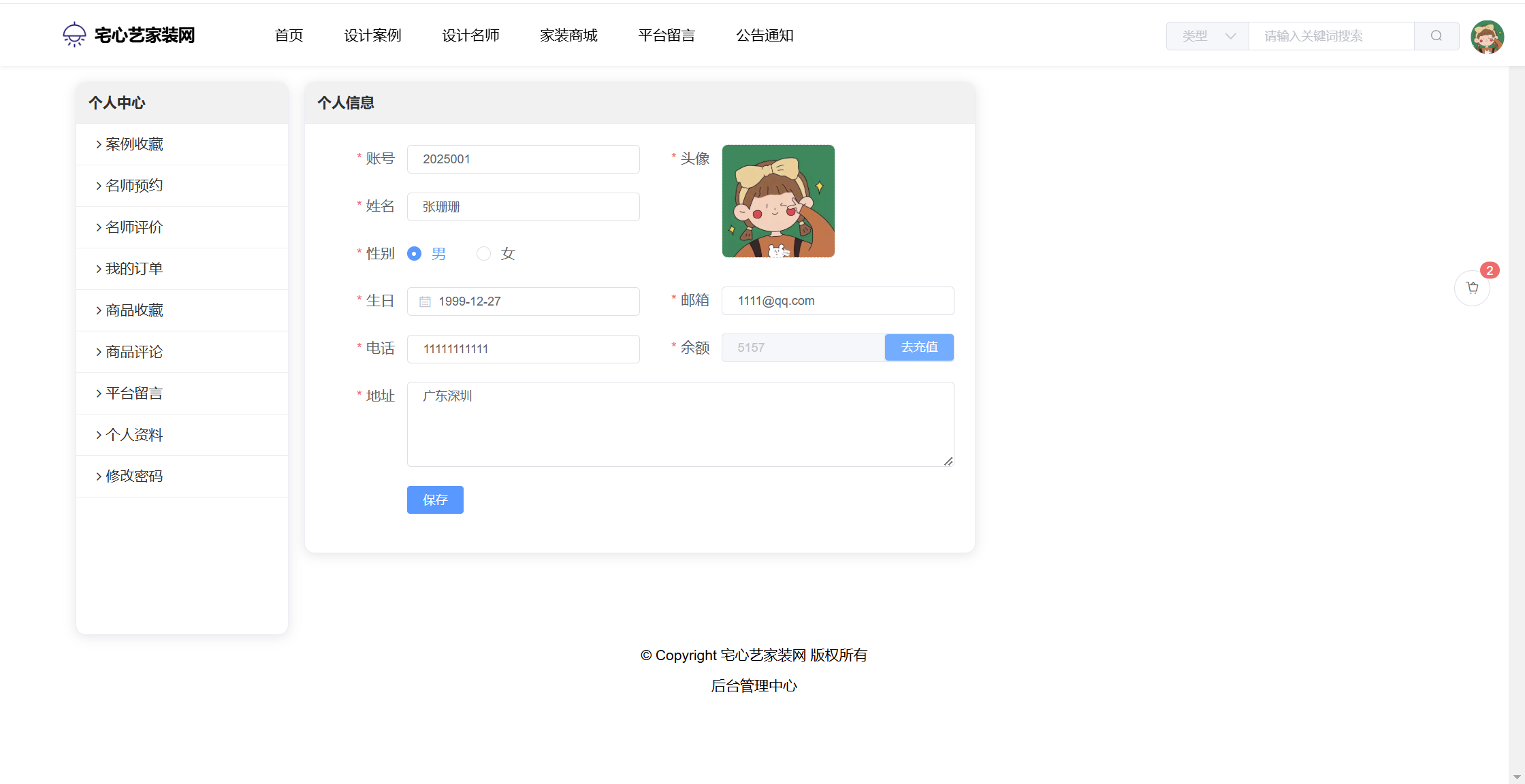Click the chevron beside 案例收藏
Screen dimensions: 1525x784
click(99, 144)
